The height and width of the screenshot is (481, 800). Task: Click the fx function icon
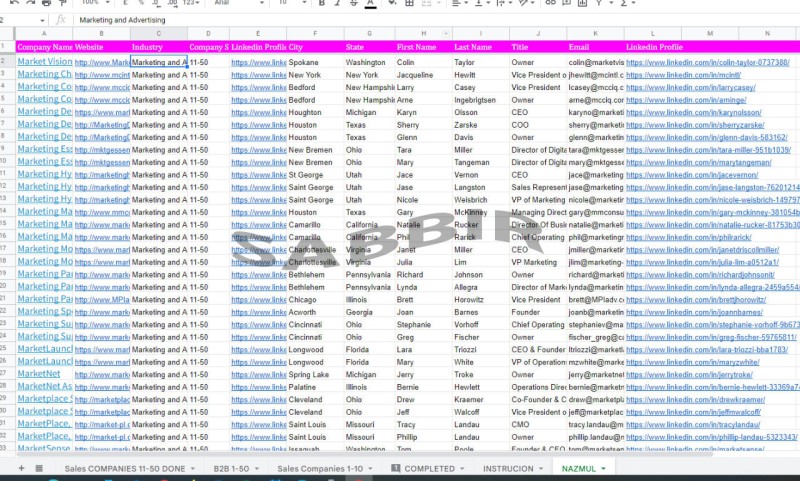pyautogui.click(x=61, y=20)
